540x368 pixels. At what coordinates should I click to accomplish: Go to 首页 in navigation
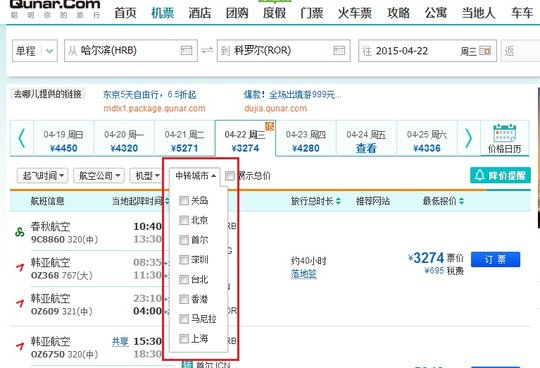[x=125, y=13]
